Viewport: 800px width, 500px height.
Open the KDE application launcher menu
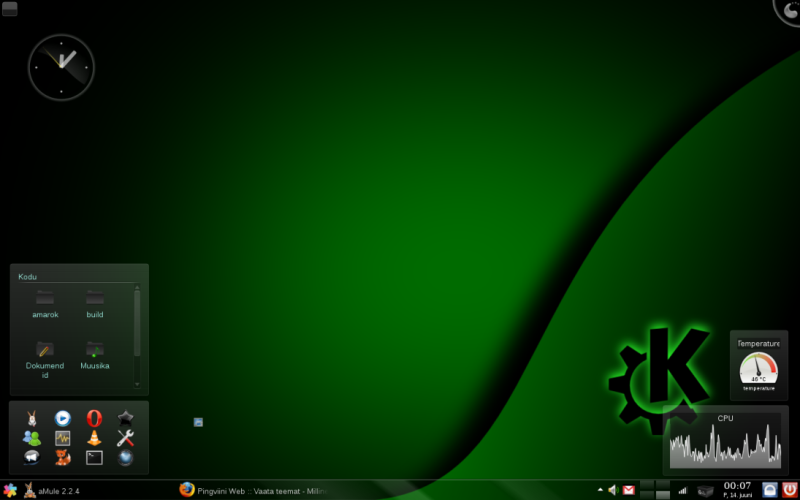pyautogui.click(x=10, y=490)
